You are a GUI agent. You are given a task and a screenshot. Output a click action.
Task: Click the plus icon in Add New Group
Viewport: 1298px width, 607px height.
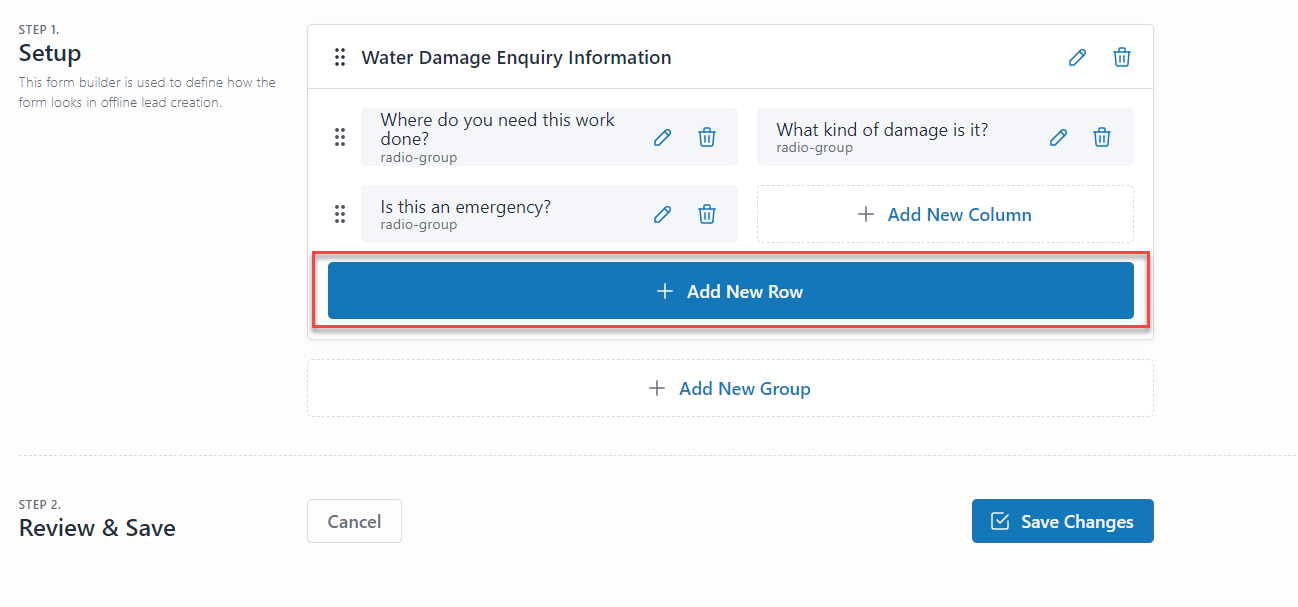coord(657,388)
